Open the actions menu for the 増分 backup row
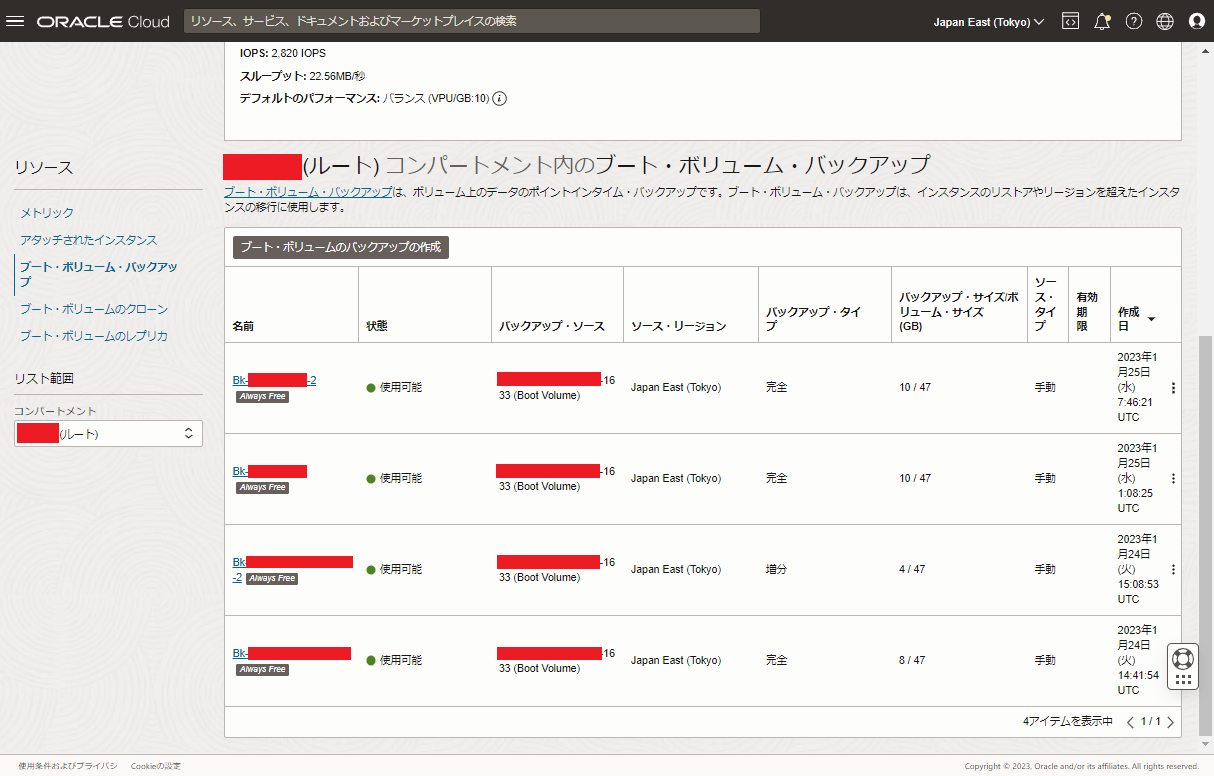This screenshot has width=1214, height=776. [x=1173, y=569]
